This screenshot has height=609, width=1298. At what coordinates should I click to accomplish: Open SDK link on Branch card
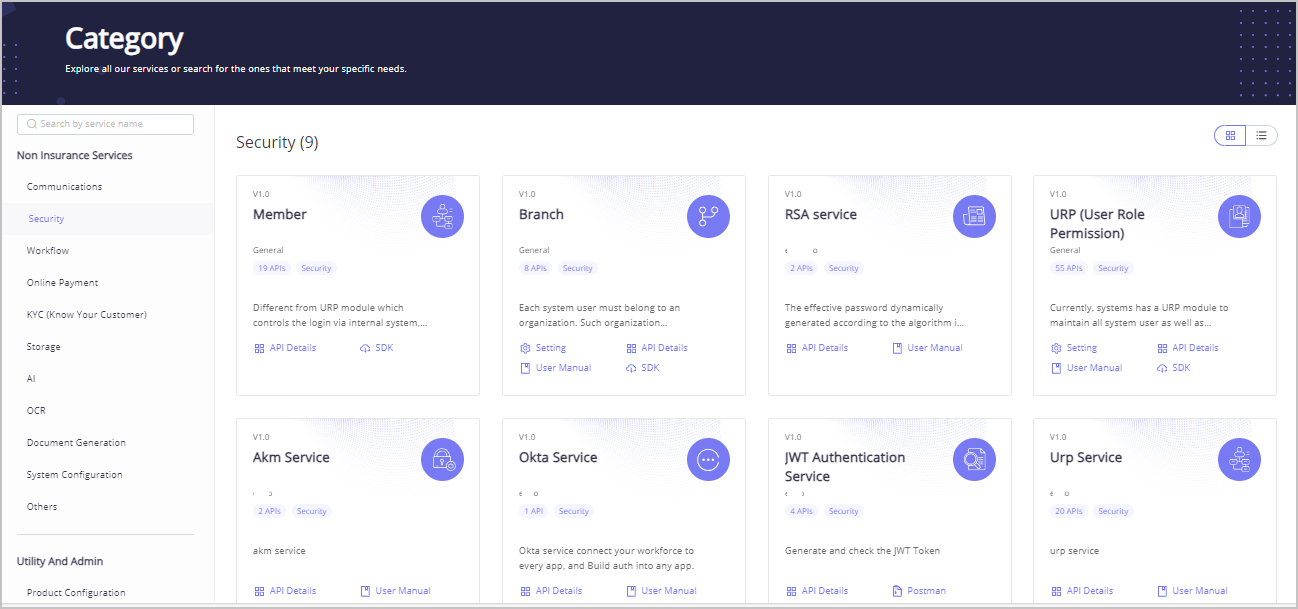click(643, 368)
